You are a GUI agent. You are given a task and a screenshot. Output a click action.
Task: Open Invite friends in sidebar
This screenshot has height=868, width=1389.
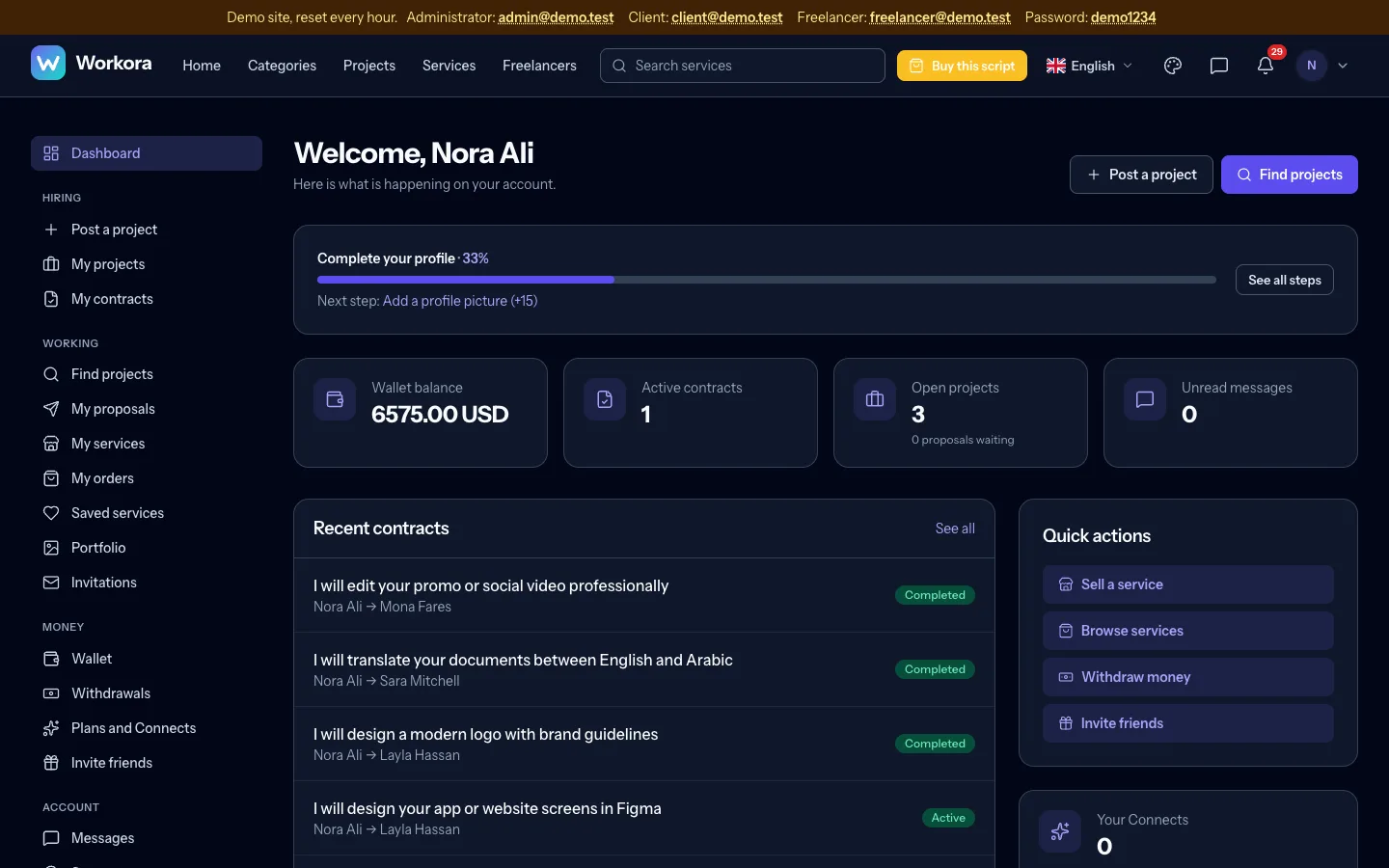click(x=147, y=763)
